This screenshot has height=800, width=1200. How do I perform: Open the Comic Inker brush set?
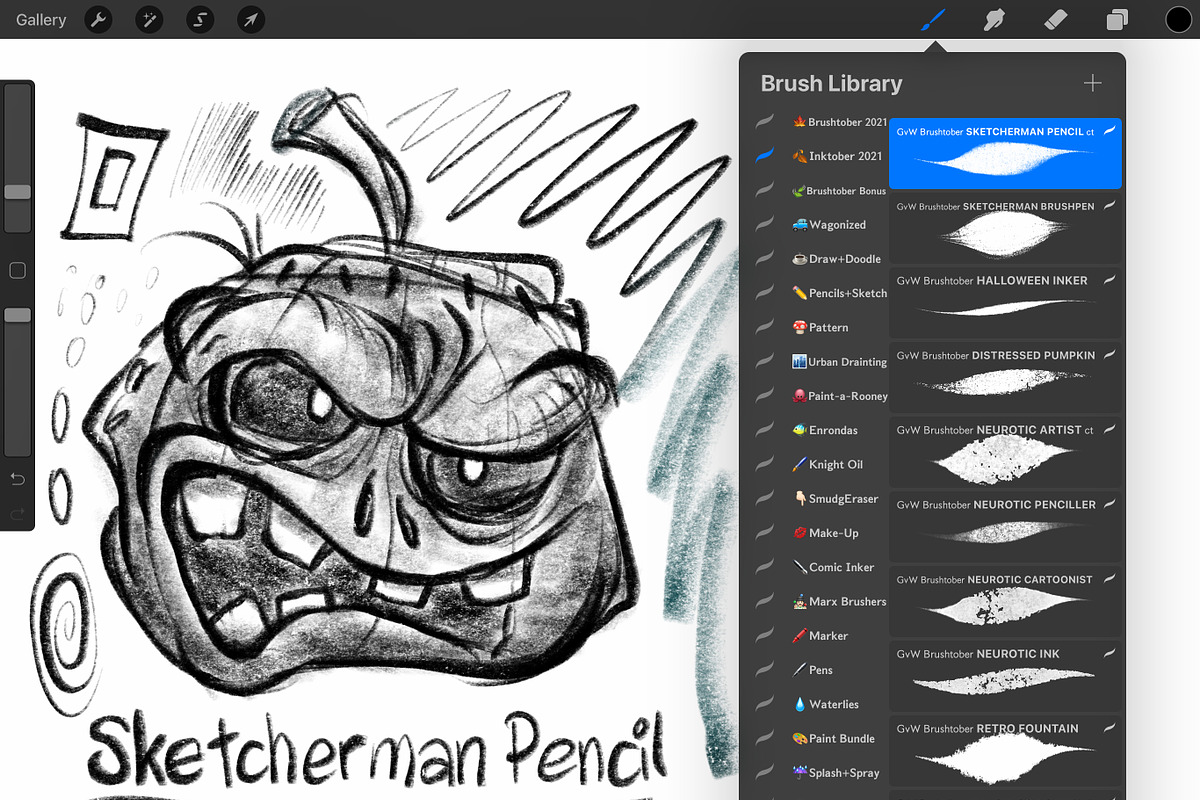(x=833, y=567)
